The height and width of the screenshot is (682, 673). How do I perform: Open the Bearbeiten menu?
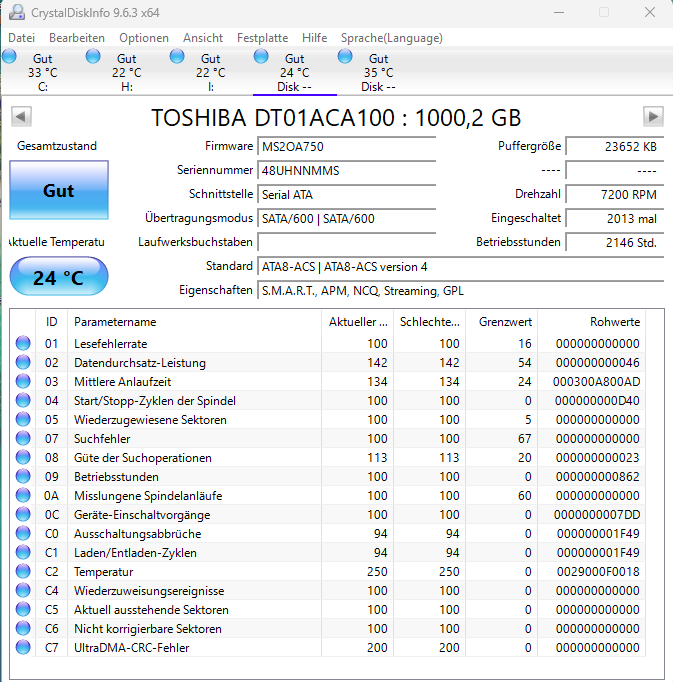coord(77,38)
